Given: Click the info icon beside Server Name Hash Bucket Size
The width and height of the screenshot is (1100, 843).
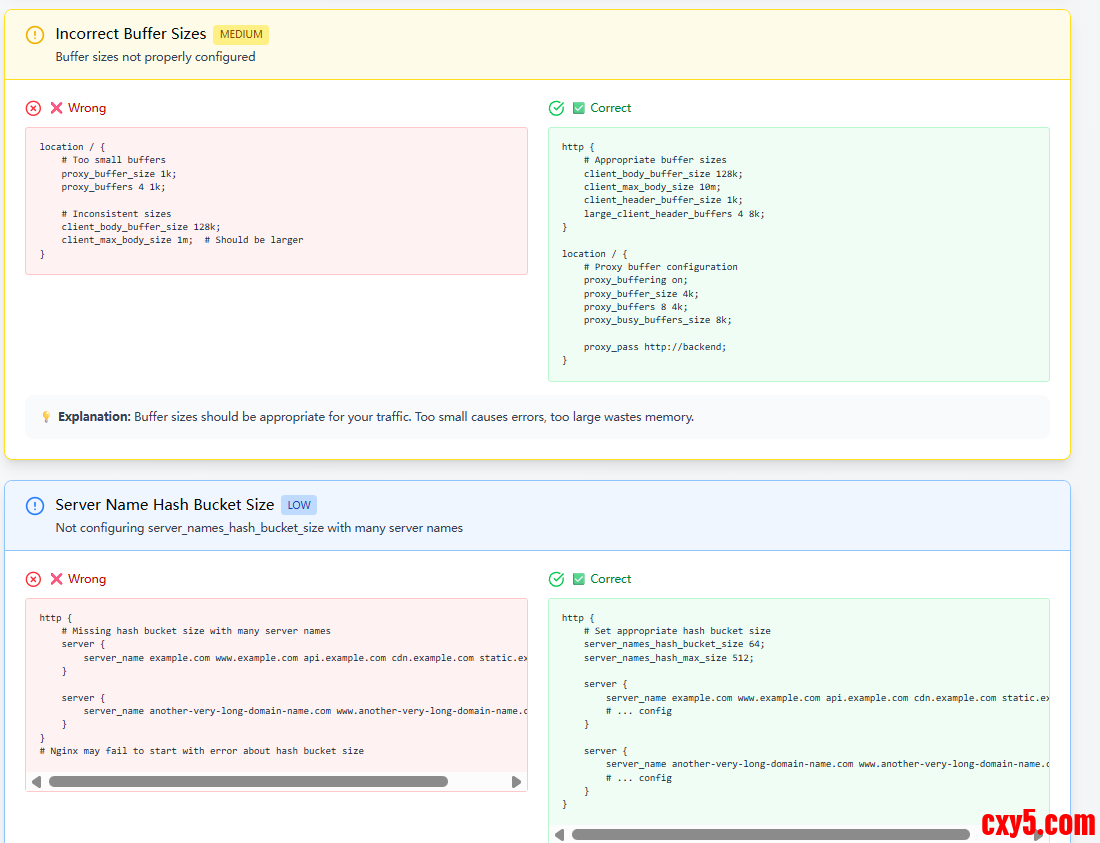Looking at the screenshot, I should point(35,506).
